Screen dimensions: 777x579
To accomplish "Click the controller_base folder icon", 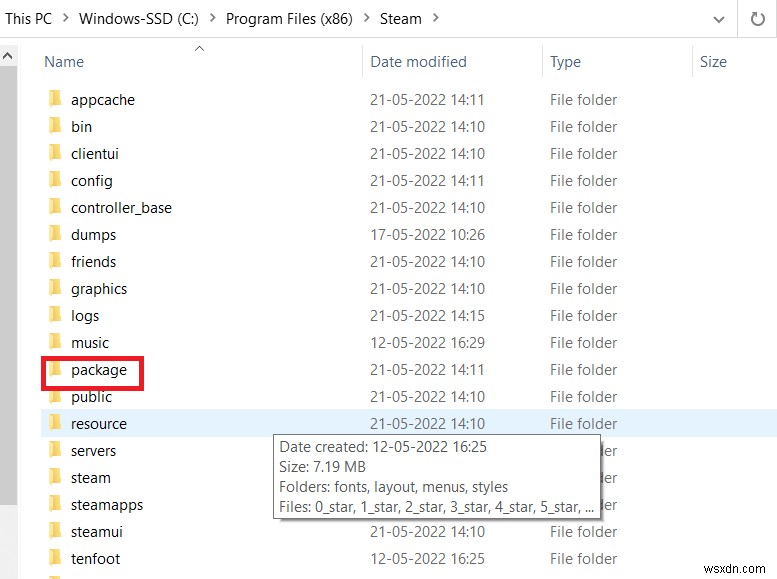I will pos(55,207).
